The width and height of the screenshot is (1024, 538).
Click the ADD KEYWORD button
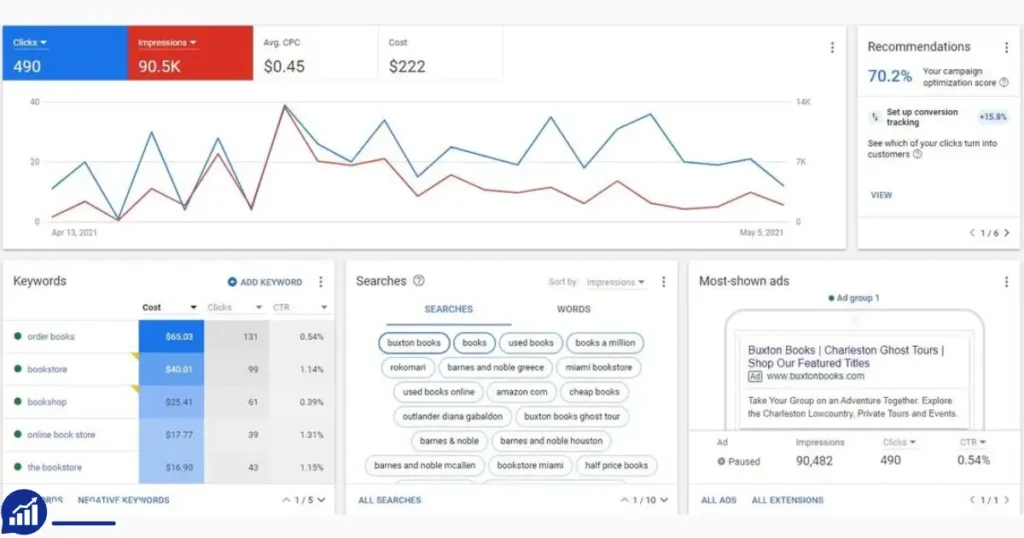pyautogui.click(x=264, y=282)
